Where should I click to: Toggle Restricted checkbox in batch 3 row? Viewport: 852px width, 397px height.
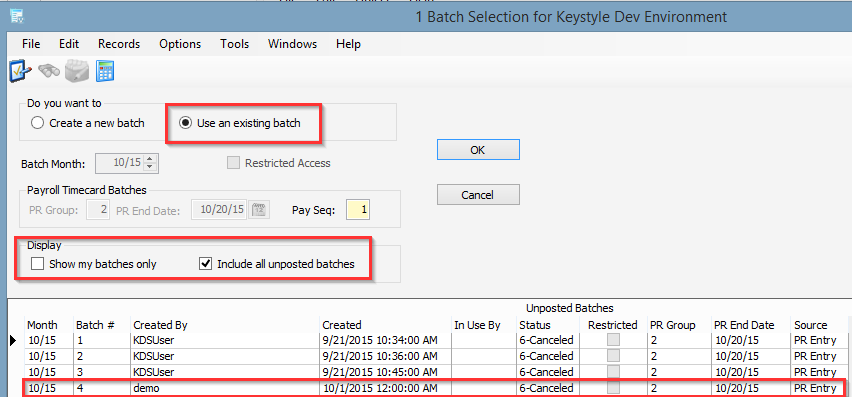(x=613, y=372)
